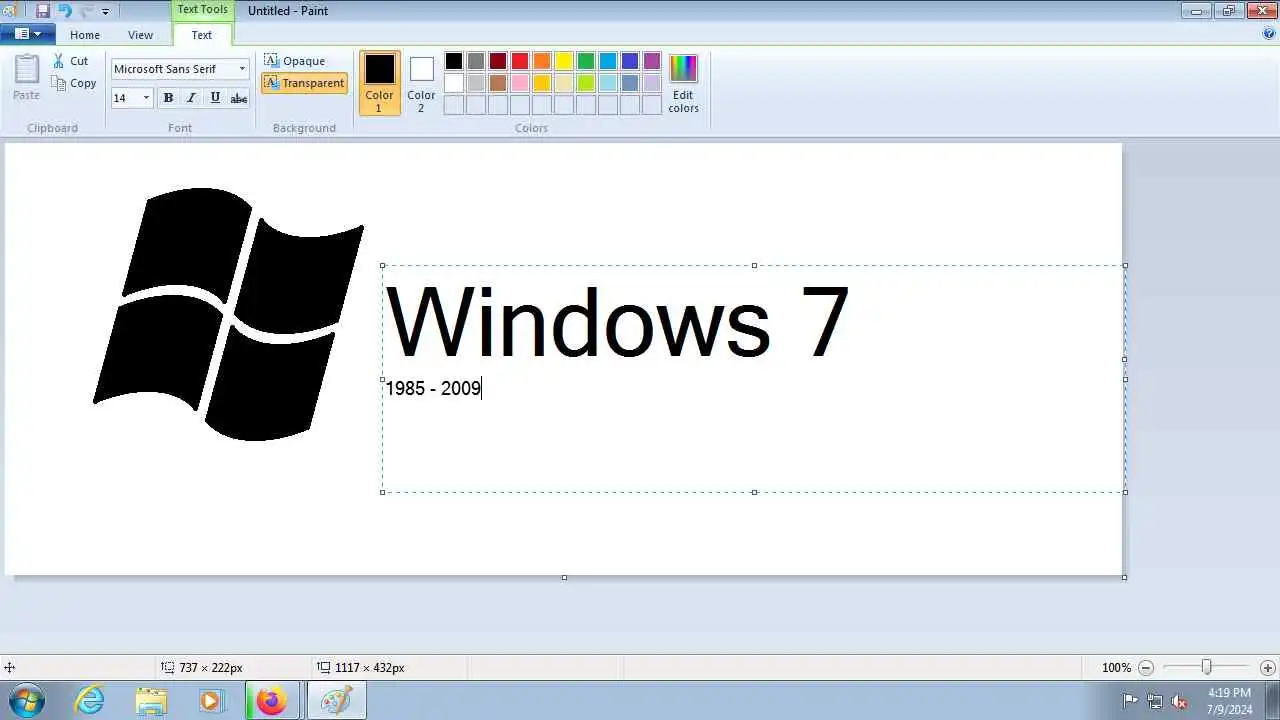
Task: Cut the selected text
Action: 71,61
